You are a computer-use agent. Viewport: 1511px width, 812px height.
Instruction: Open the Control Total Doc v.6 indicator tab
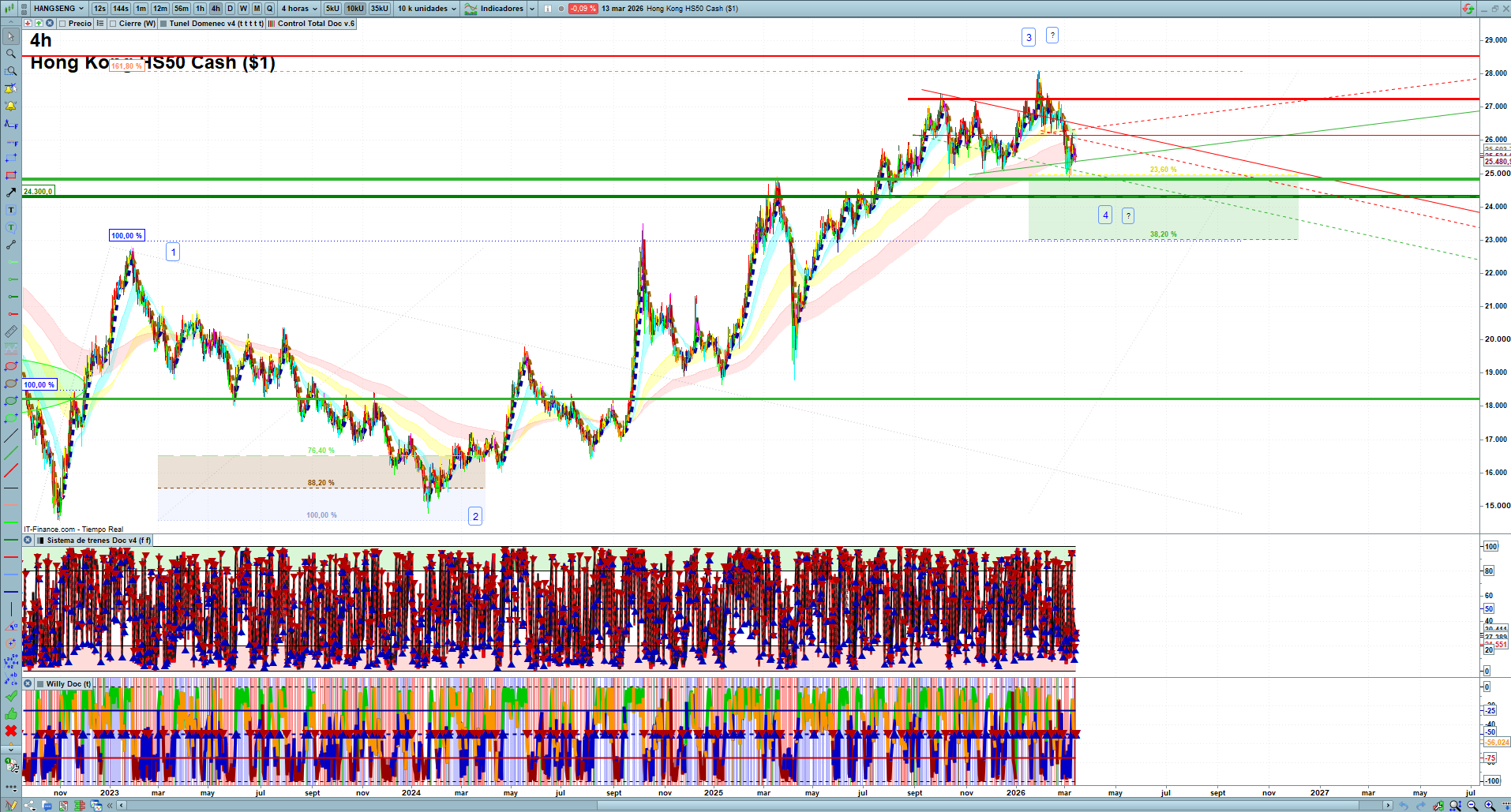pos(312,24)
